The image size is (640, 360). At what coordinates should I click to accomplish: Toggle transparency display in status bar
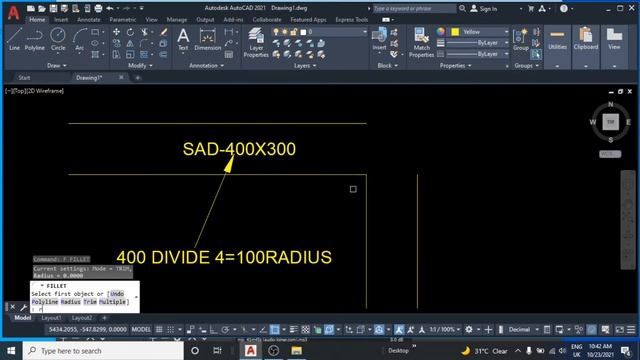tap(305, 329)
